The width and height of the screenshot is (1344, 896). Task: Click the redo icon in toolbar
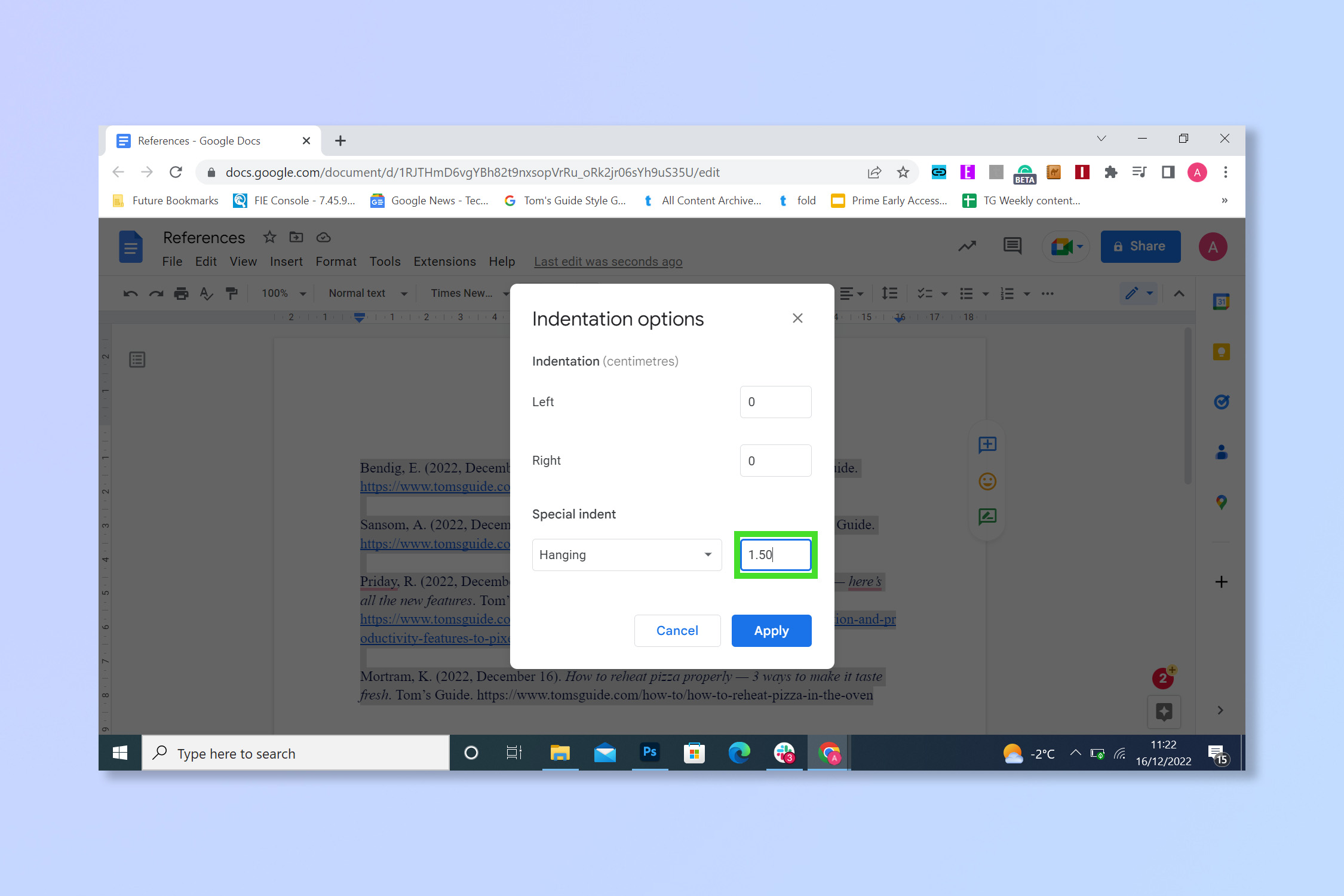tap(156, 292)
